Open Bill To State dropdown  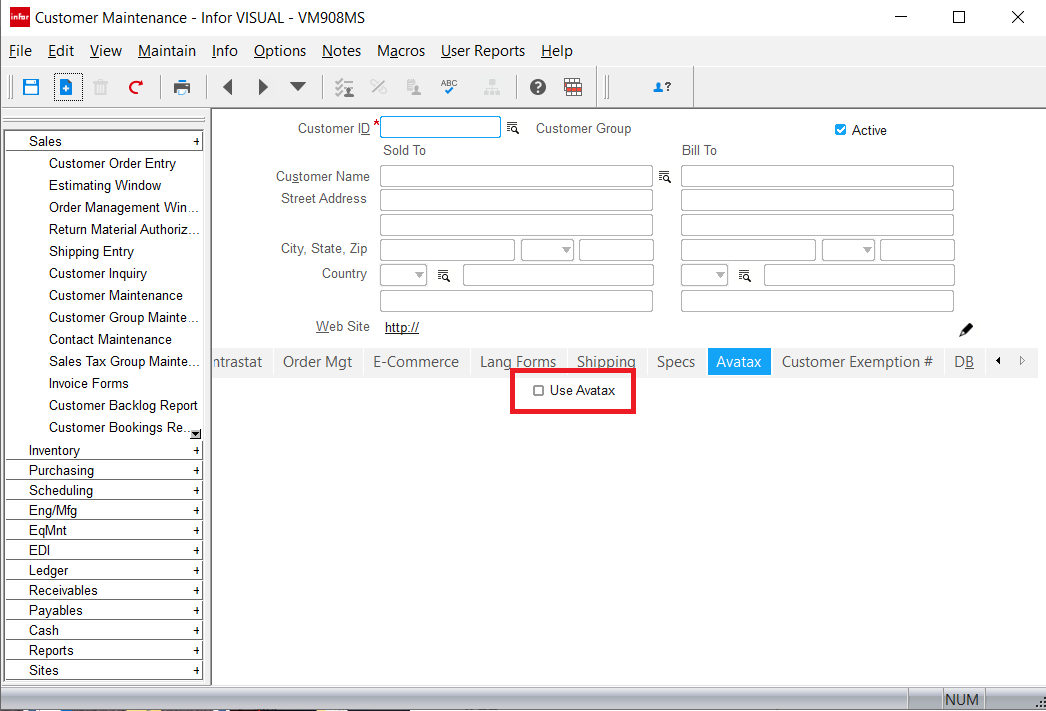[x=867, y=250]
